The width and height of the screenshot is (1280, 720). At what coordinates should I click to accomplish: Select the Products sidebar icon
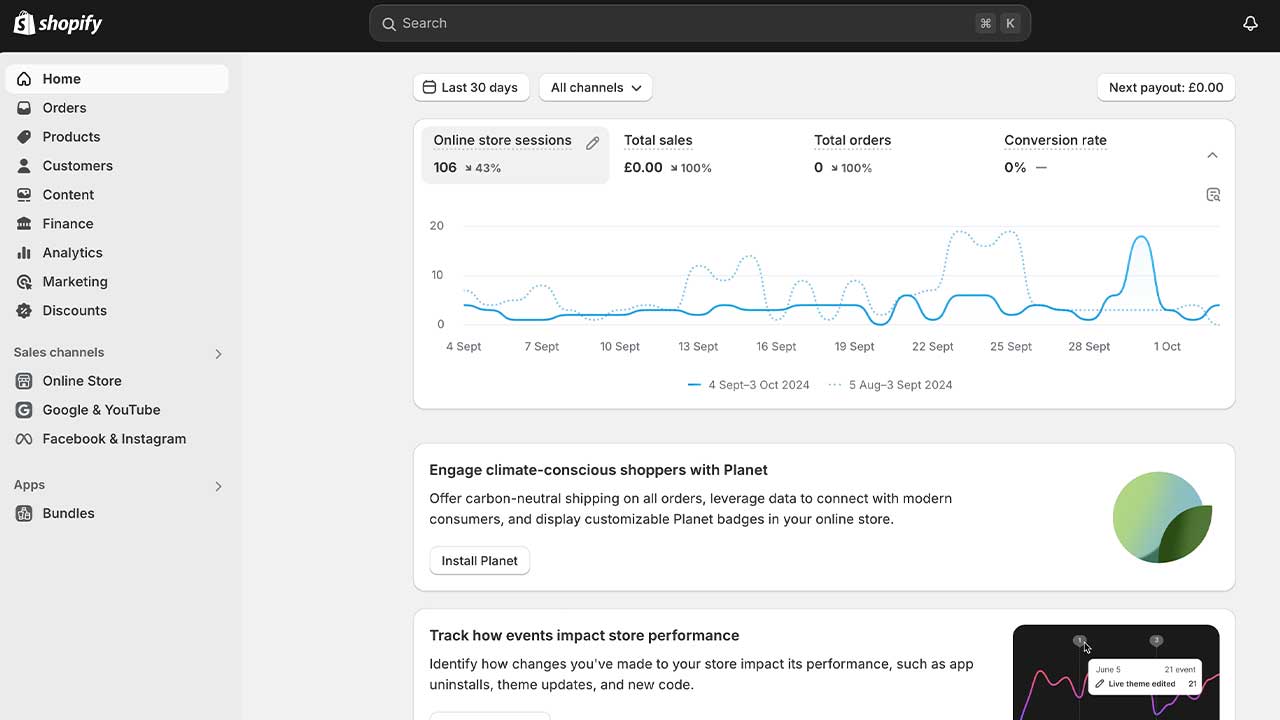click(24, 137)
